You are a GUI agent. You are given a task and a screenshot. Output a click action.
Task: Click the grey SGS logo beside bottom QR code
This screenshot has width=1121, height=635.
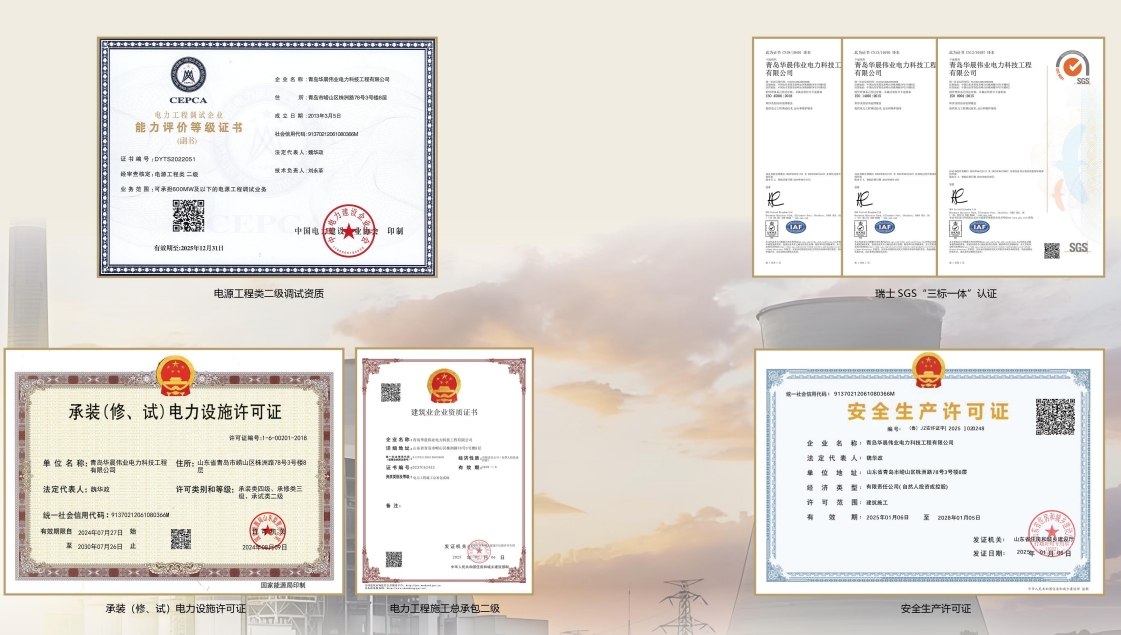pyautogui.click(x=1078, y=247)
